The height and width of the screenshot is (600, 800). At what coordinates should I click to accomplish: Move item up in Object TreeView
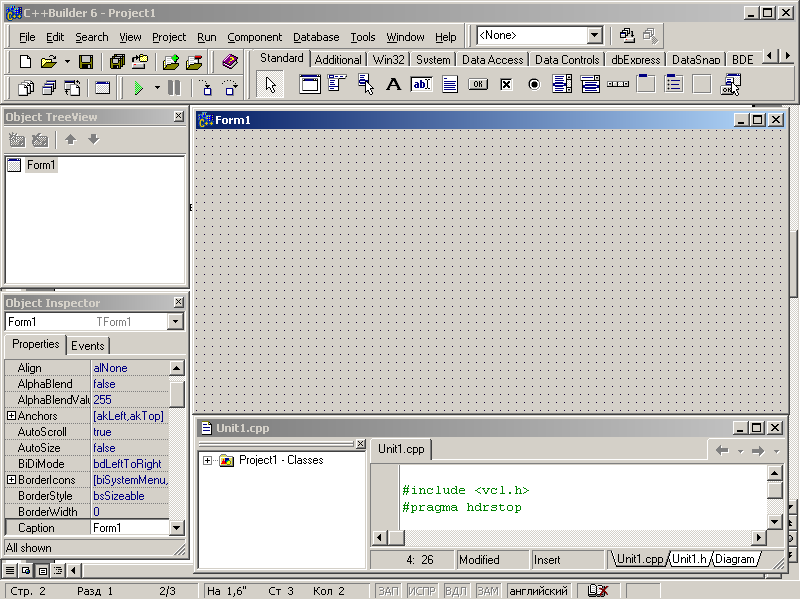click(x=70, y=139)
